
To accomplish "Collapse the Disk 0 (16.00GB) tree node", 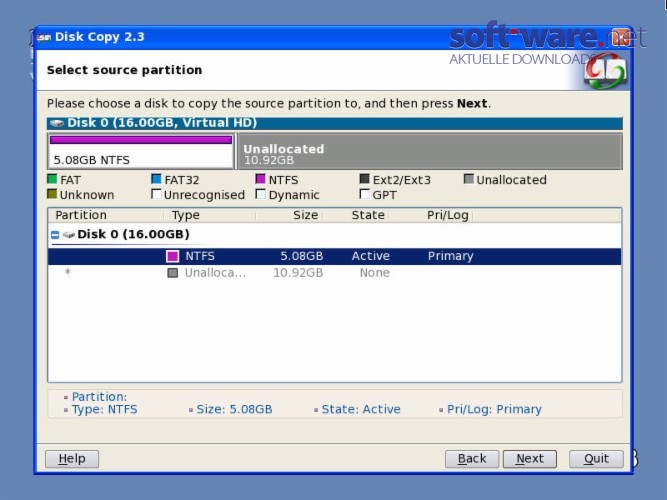I will tap(55, 234).
